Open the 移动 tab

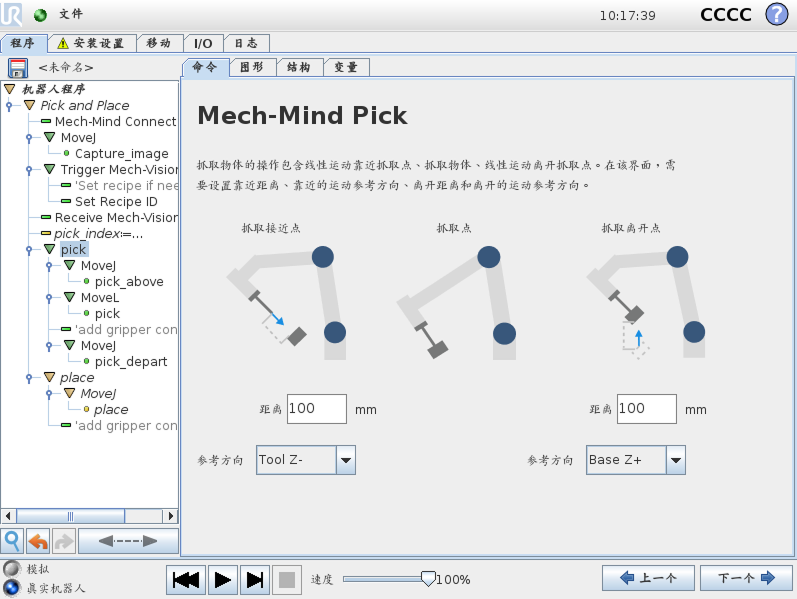click(x=159, y=43)
